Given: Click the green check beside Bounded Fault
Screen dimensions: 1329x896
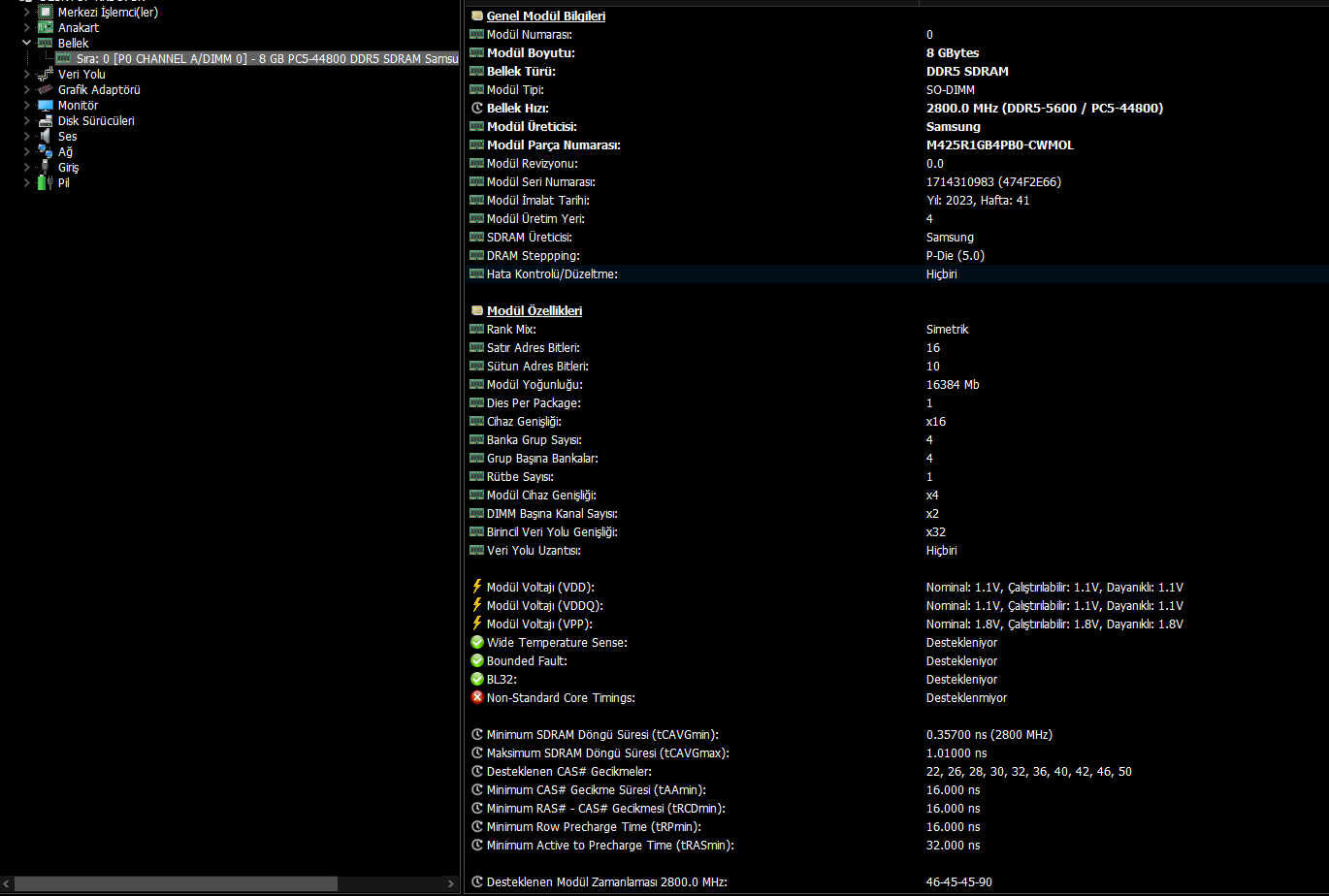Looking at the screenshot, I should point(476,660).
